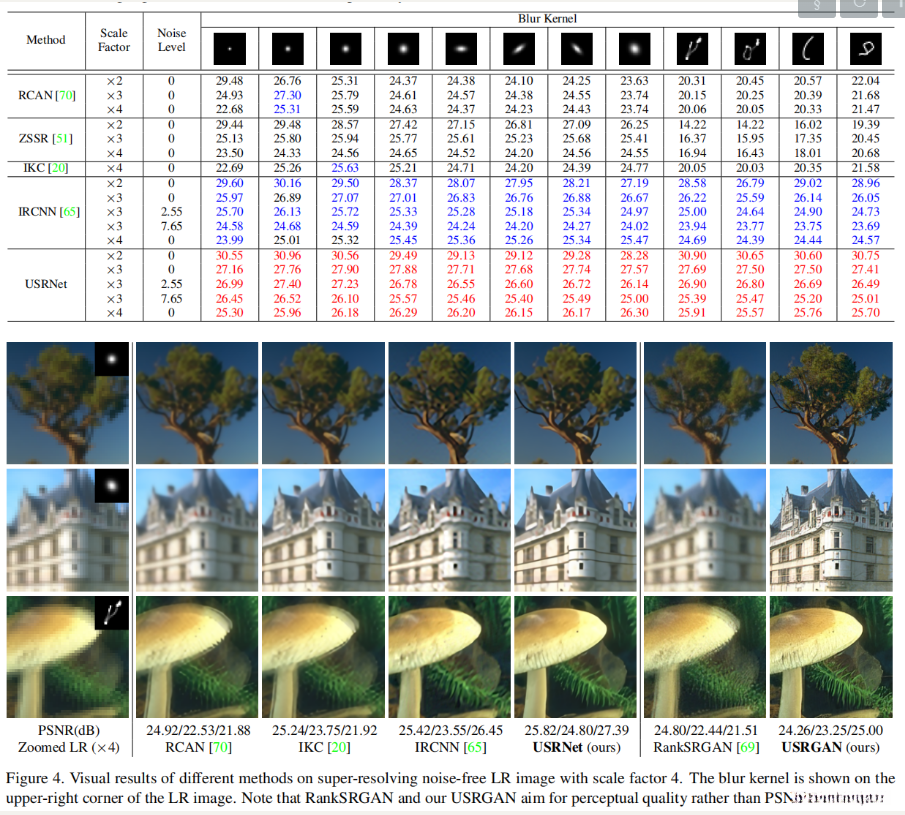
Task: Click the 'Blur Kernel' header text
Action: [547, 18]
